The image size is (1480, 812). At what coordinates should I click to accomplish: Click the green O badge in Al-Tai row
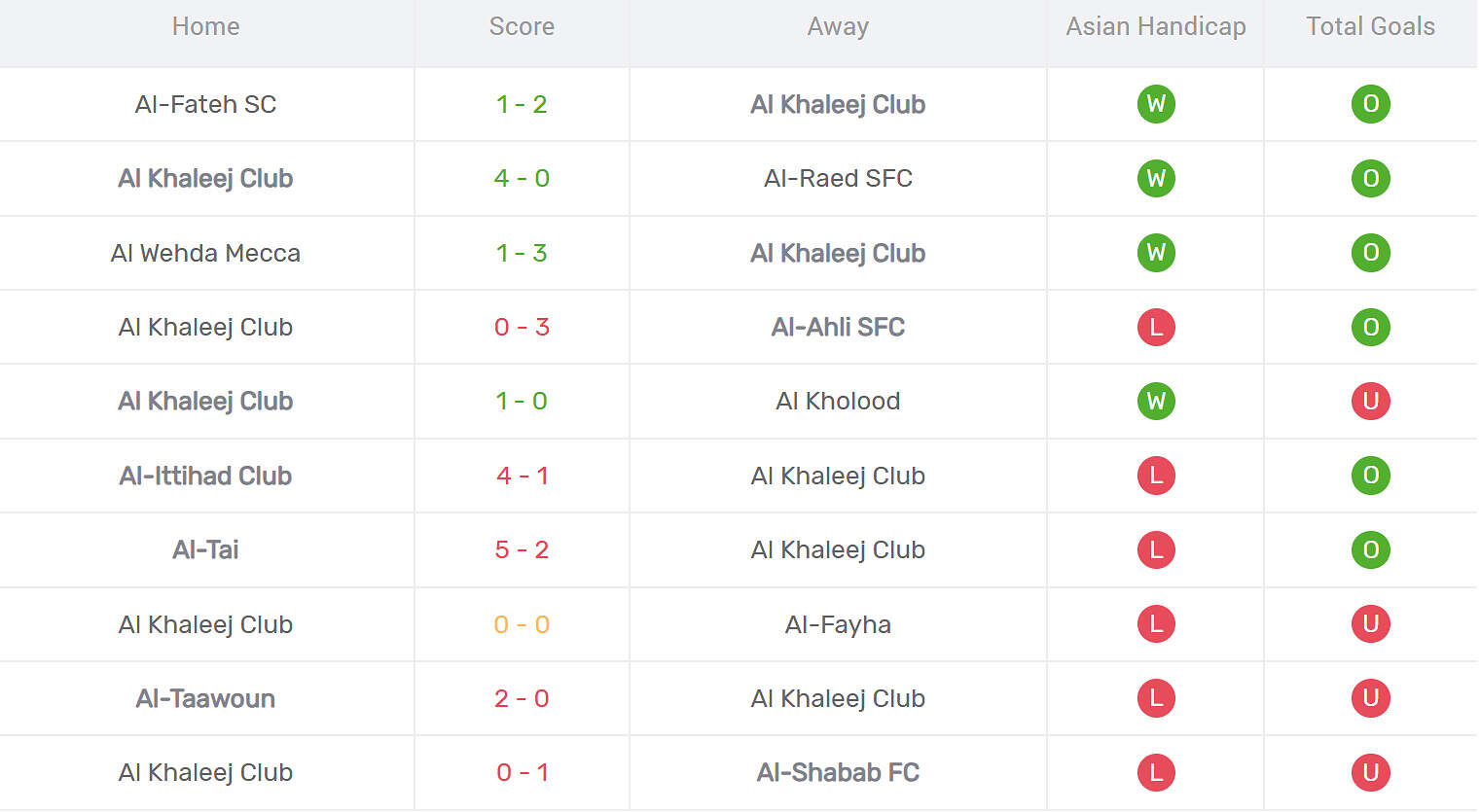[1370, 550]
